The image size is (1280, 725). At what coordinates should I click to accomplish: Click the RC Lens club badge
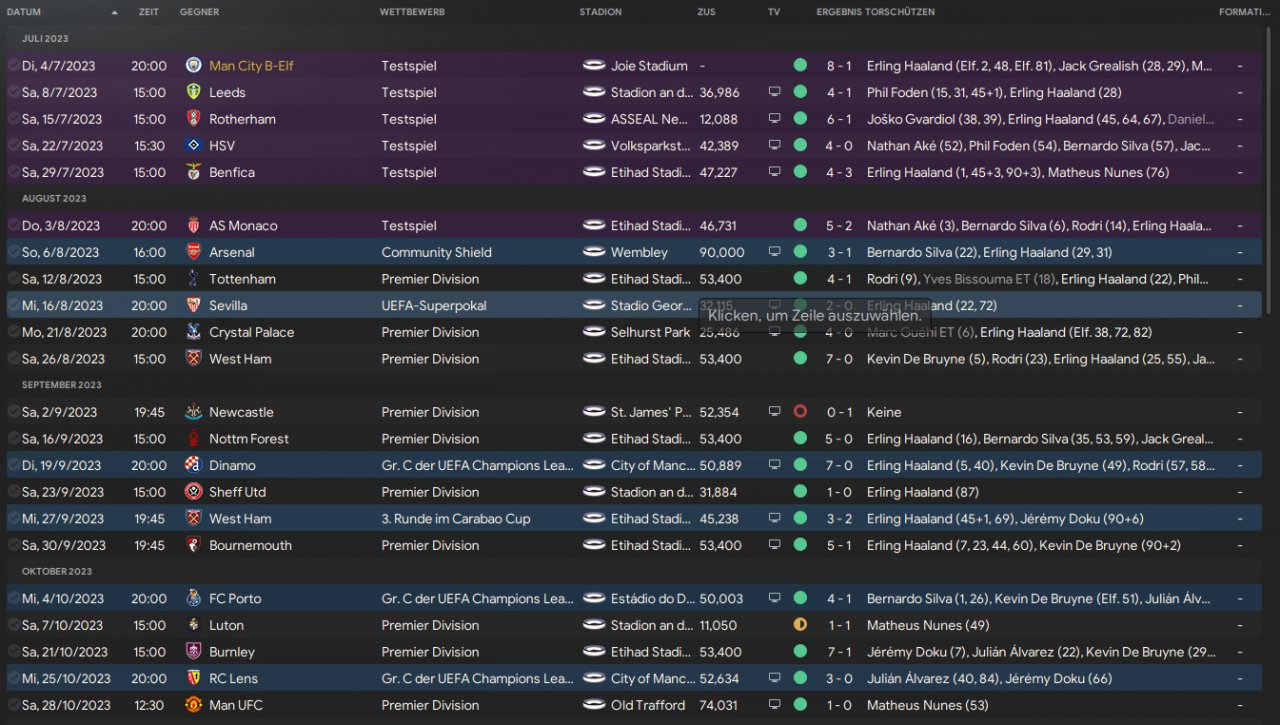(193, 678)
